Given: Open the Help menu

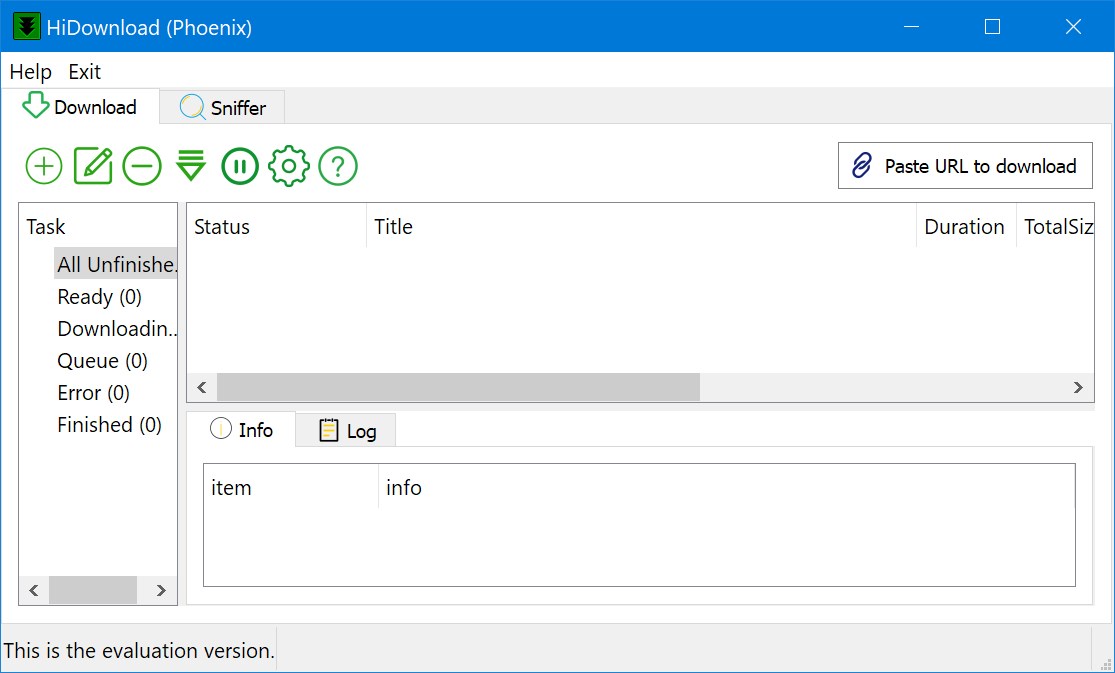Looking at the screenshot, I should pos(30,72).
